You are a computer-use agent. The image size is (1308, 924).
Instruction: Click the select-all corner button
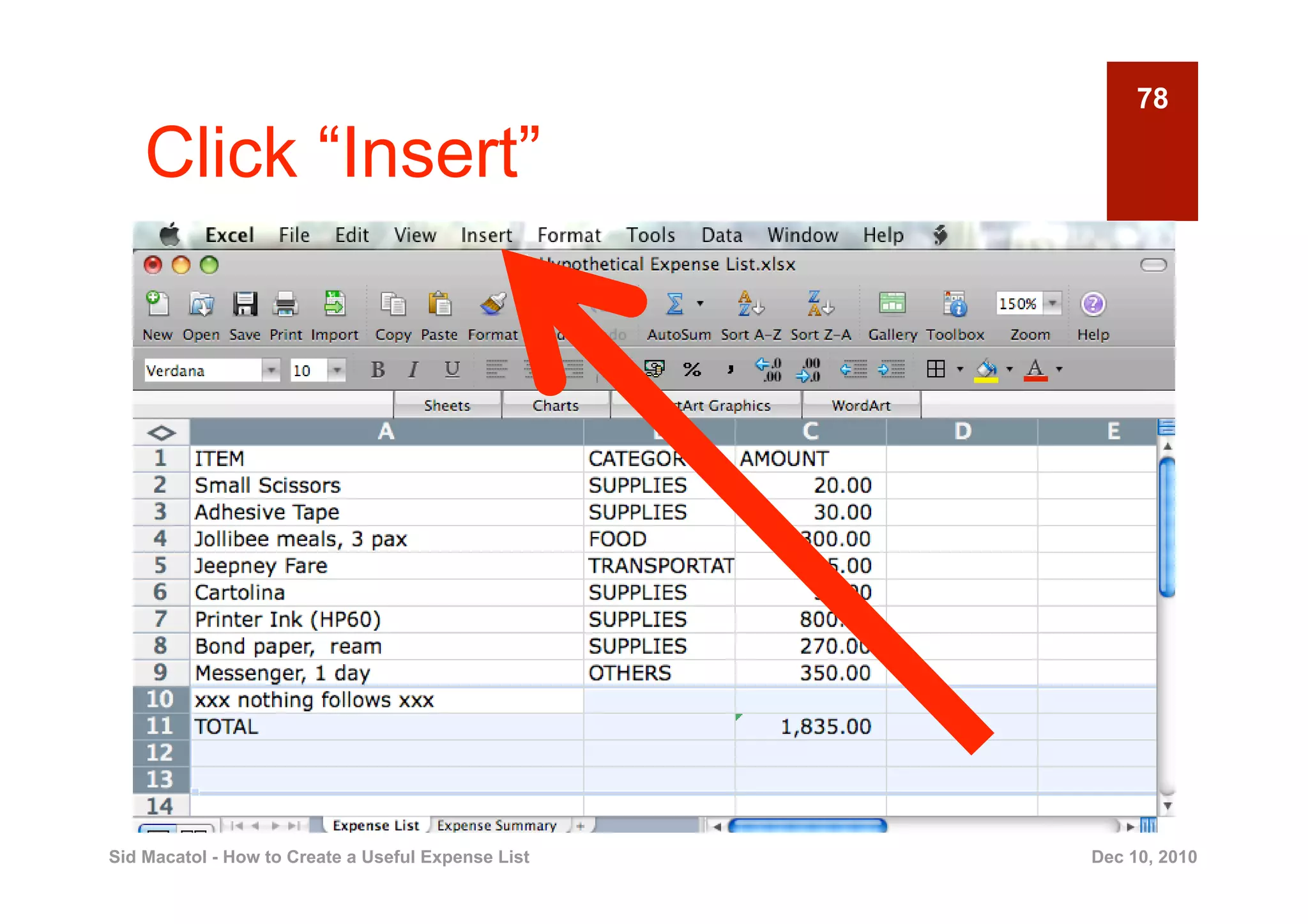(x=161, y=432)
